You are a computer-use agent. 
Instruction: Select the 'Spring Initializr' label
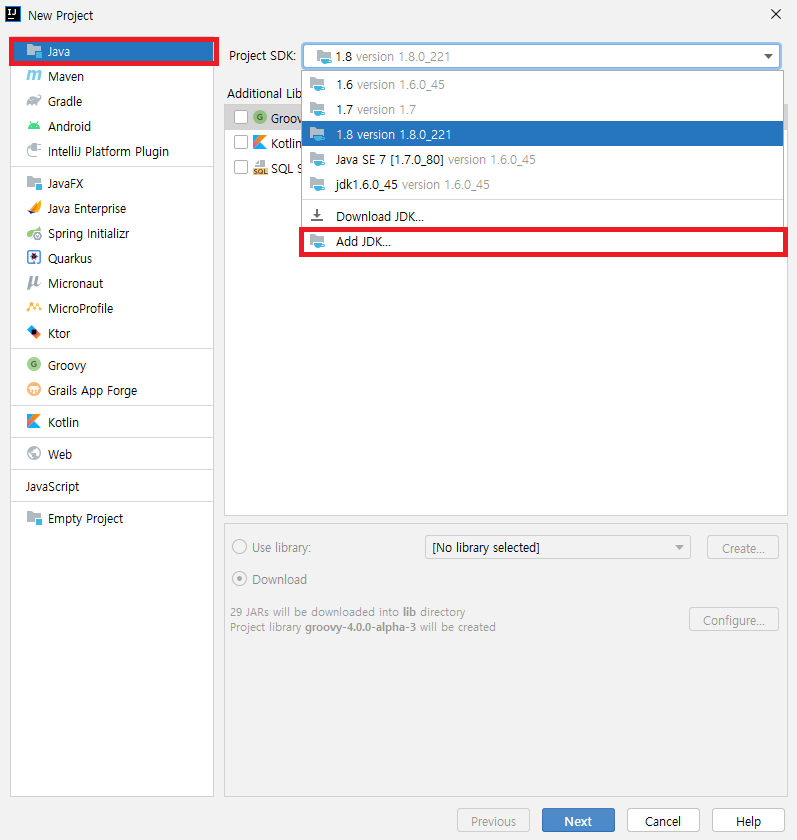tap(88, 234)
